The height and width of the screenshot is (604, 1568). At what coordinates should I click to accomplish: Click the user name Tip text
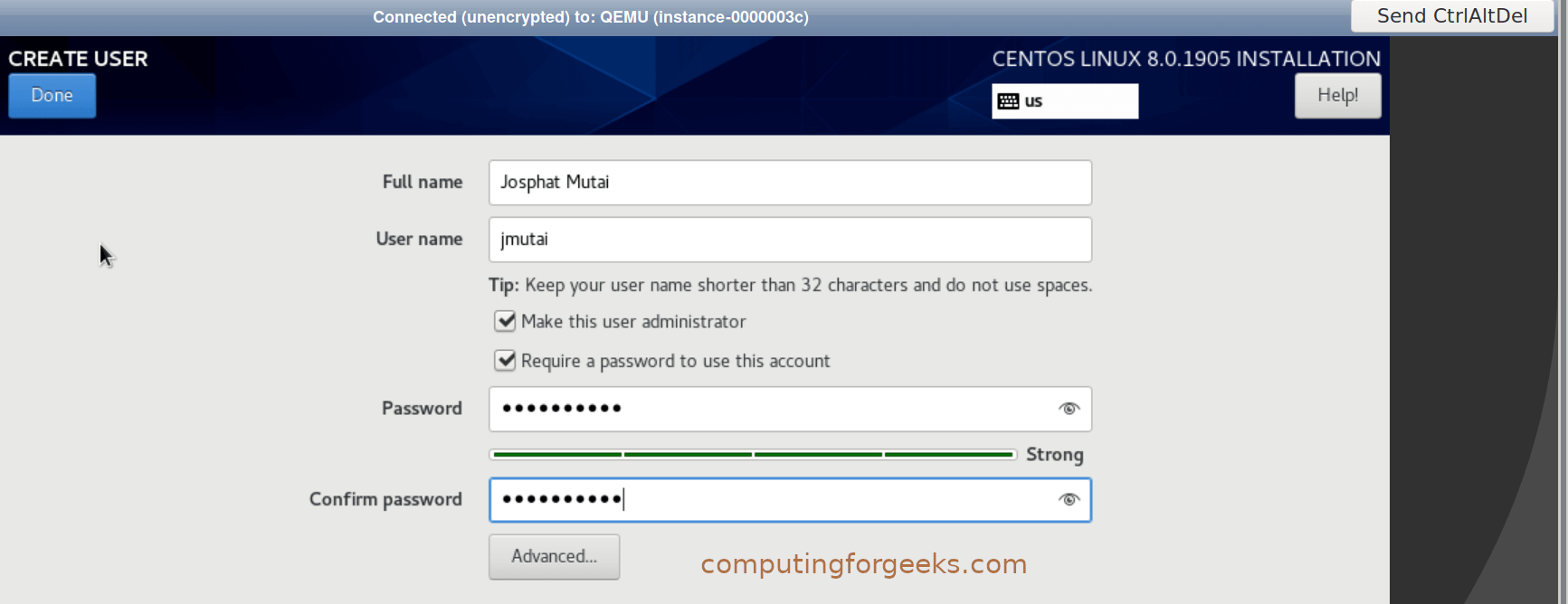pyautogui.click(x=790, y=285)
